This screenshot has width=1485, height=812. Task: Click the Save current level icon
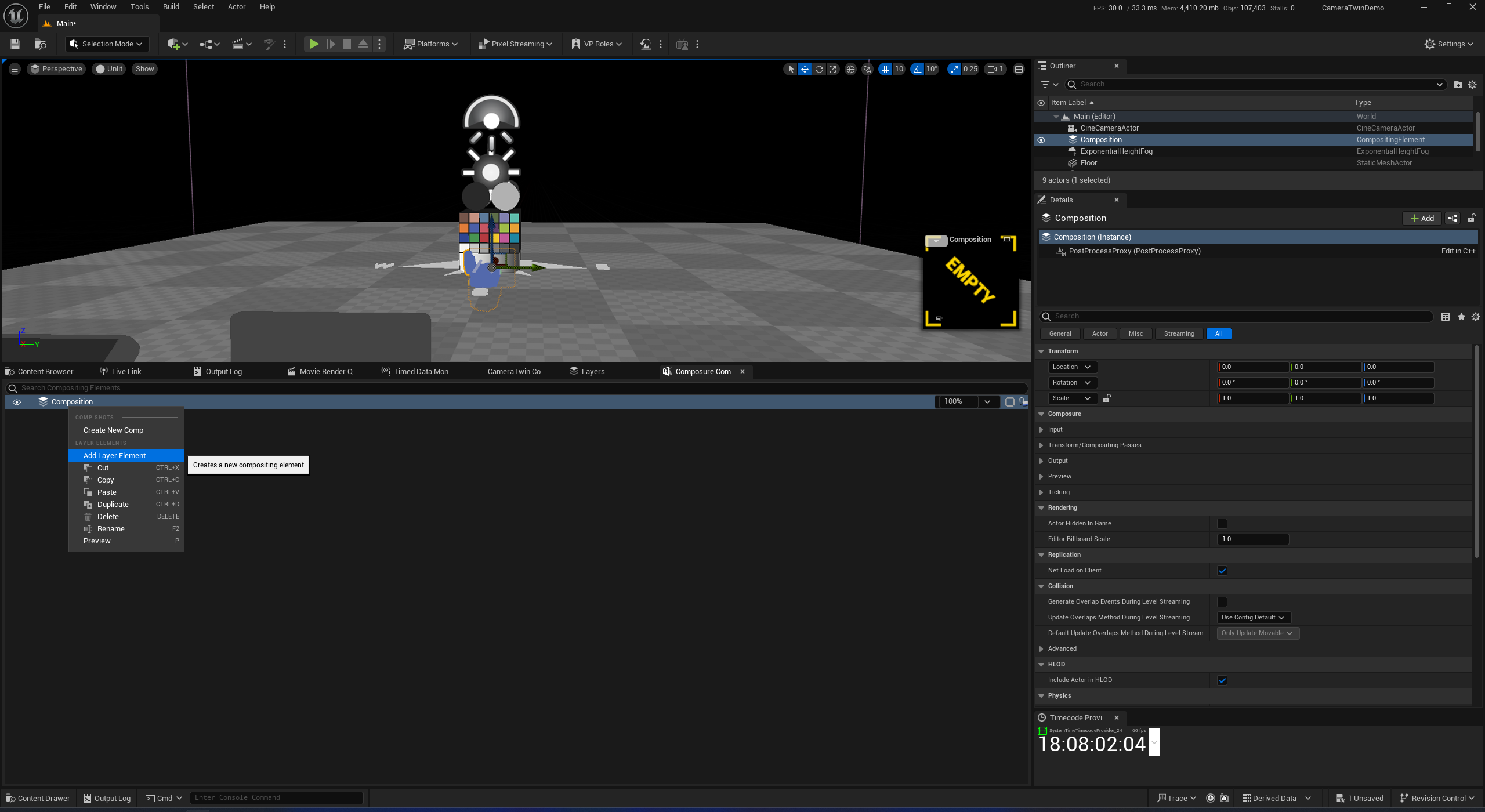pyautogui.click(x=15, y=44)
